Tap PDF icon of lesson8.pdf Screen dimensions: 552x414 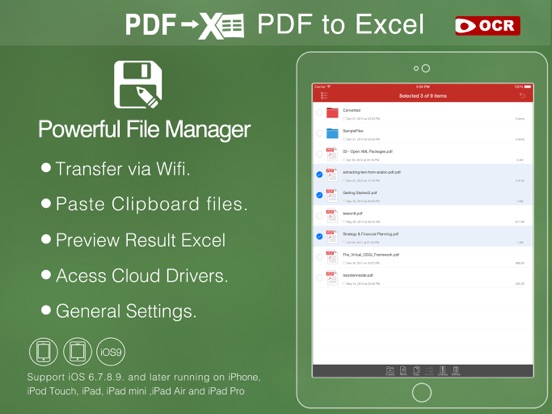[x=332, y=216]
